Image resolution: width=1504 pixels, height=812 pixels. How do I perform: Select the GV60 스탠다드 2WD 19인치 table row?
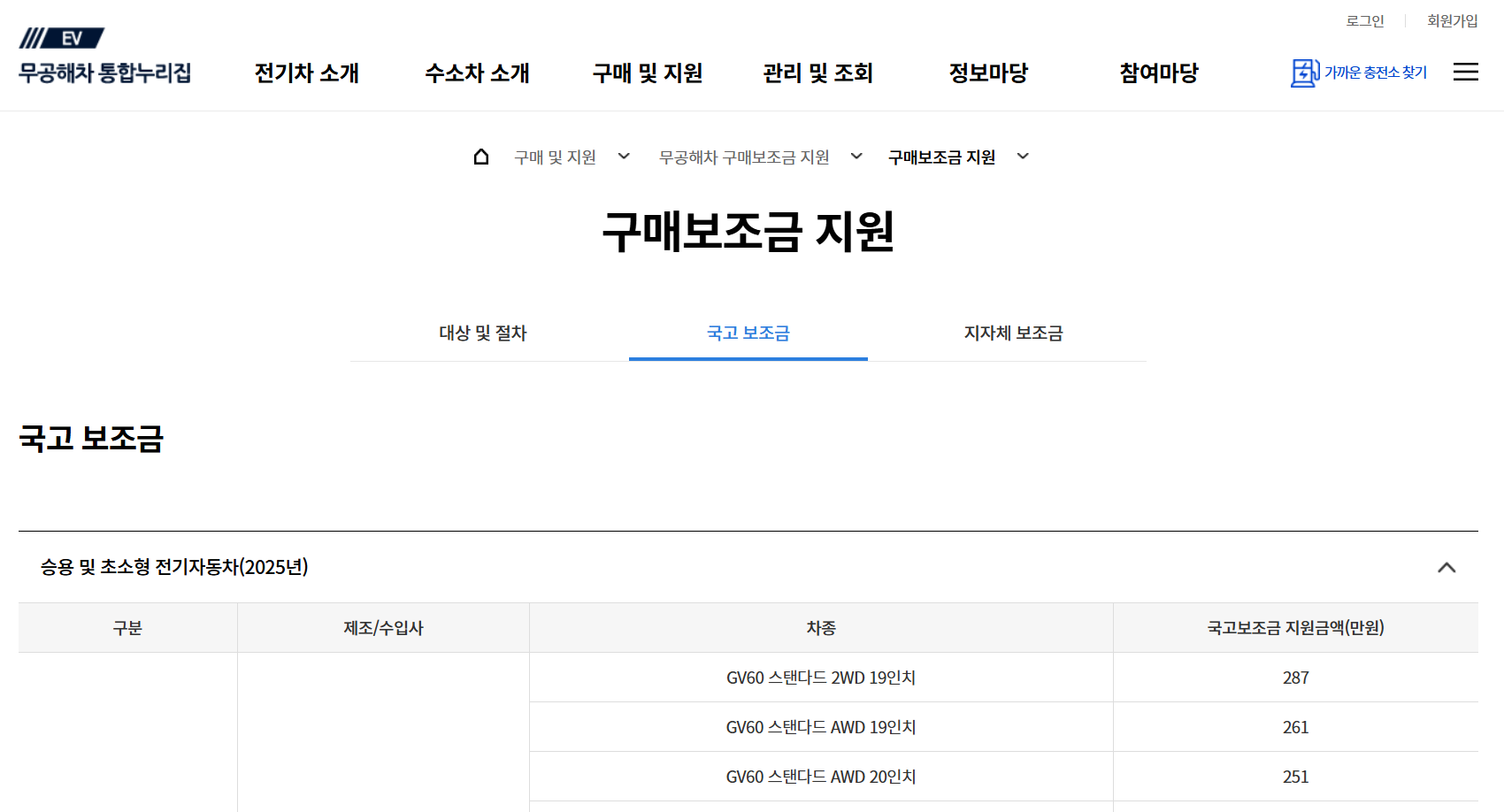[820, 678]
